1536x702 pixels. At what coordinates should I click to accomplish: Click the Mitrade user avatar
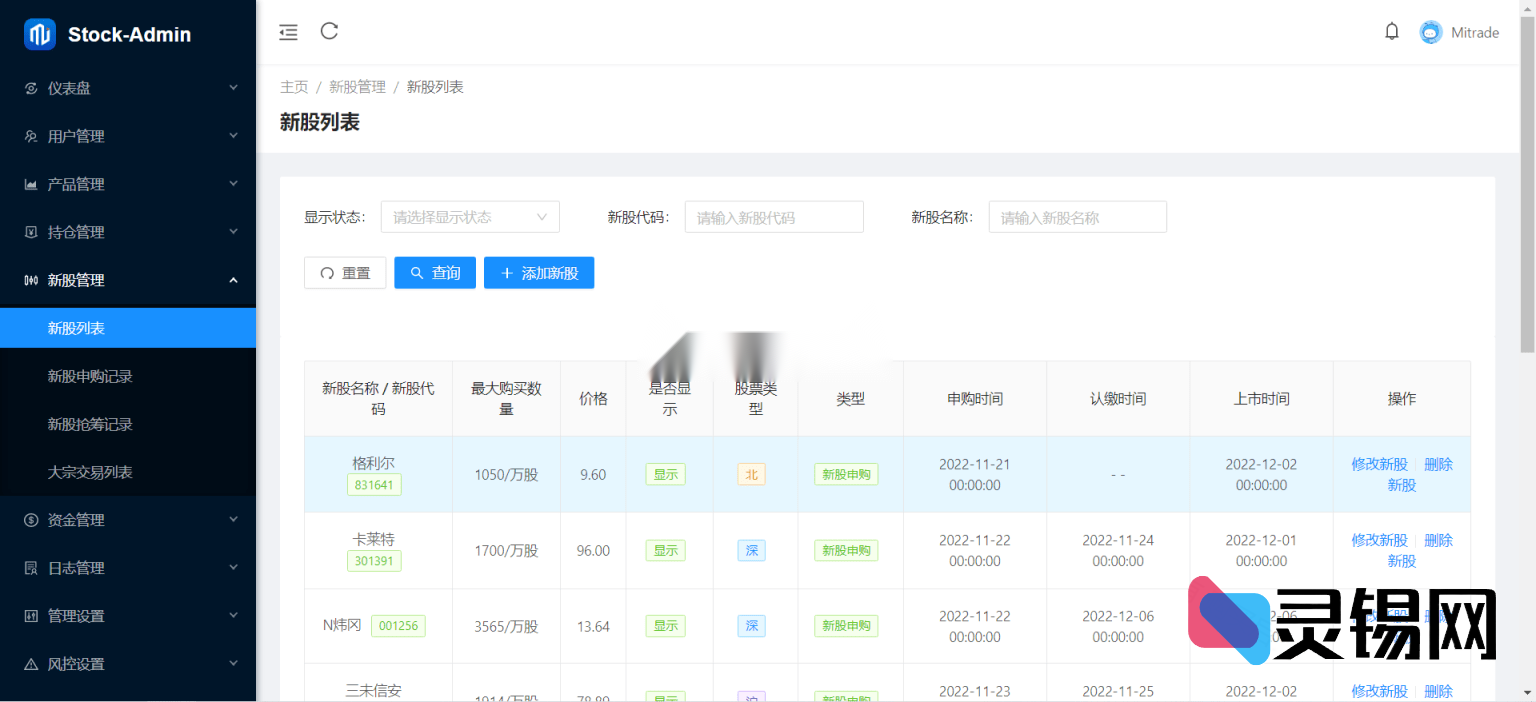(1431, 31)
